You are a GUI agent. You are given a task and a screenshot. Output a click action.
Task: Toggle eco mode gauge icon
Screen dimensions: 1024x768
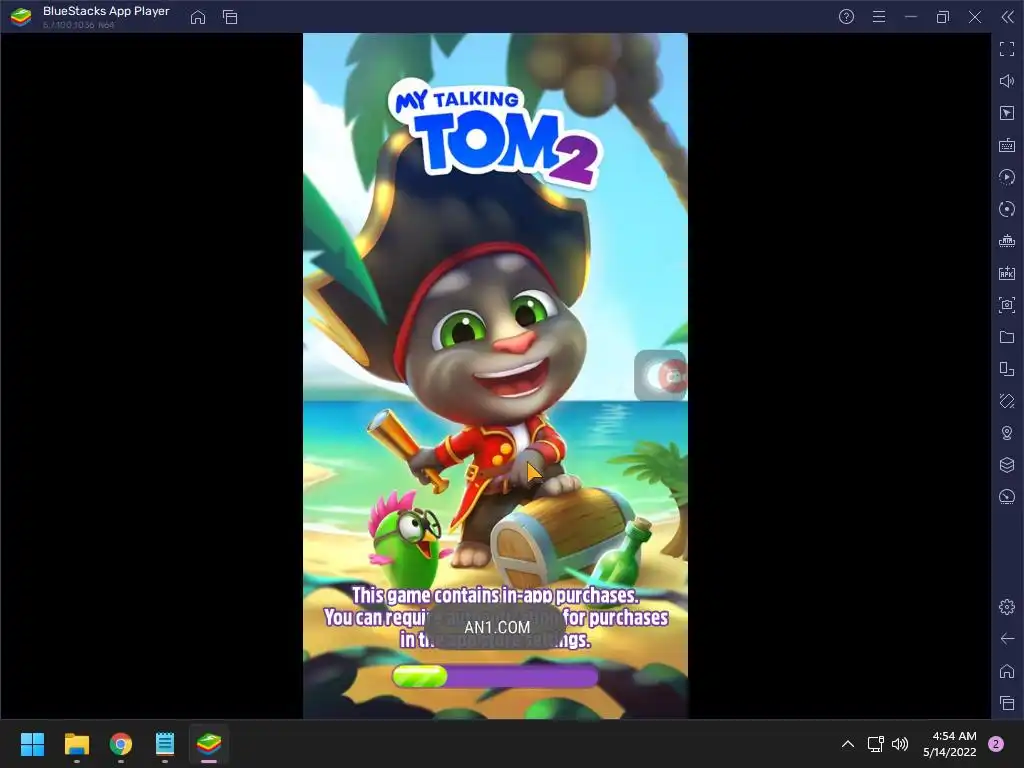[1006, 497]
